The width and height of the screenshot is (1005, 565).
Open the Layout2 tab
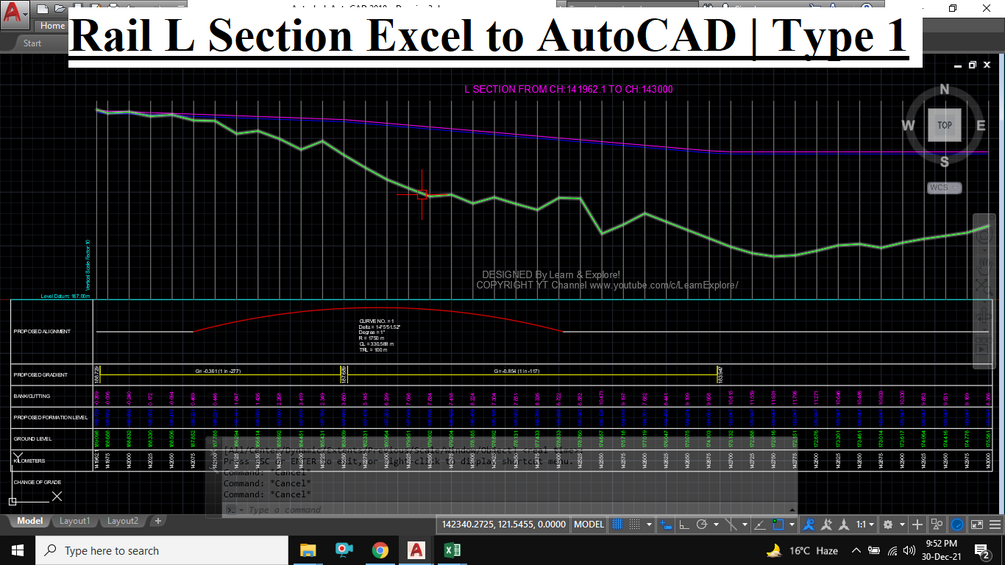pyautogui.click(x=122, y=521)
